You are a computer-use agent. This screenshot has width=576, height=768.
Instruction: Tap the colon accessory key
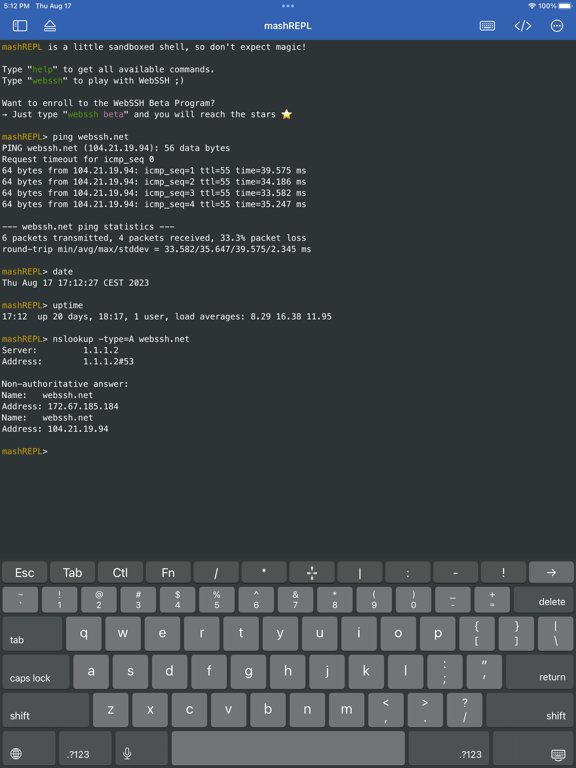click(408, 572)
